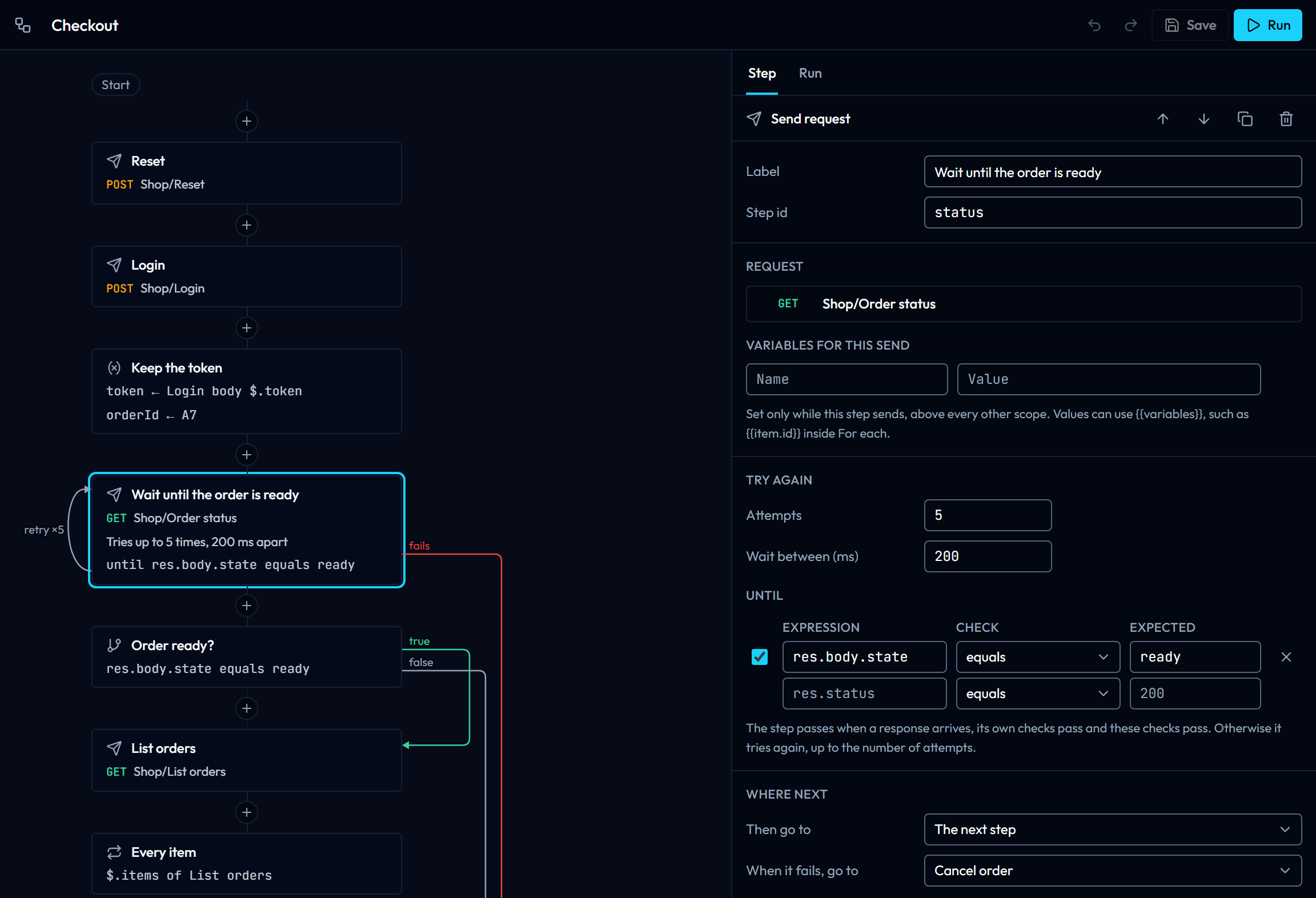The image size is (1316, 898).
Task: Edit the Wait between (ms) value
Action: pos(988,556)
